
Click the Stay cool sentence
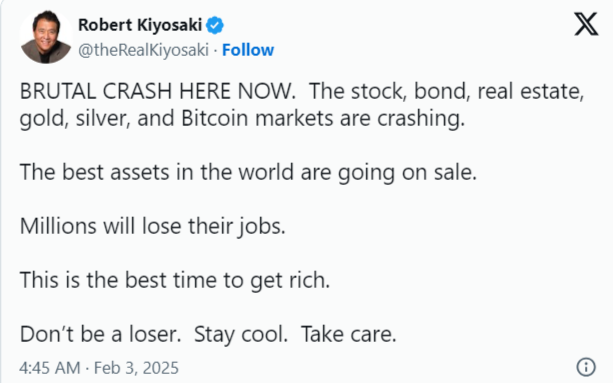241,335
